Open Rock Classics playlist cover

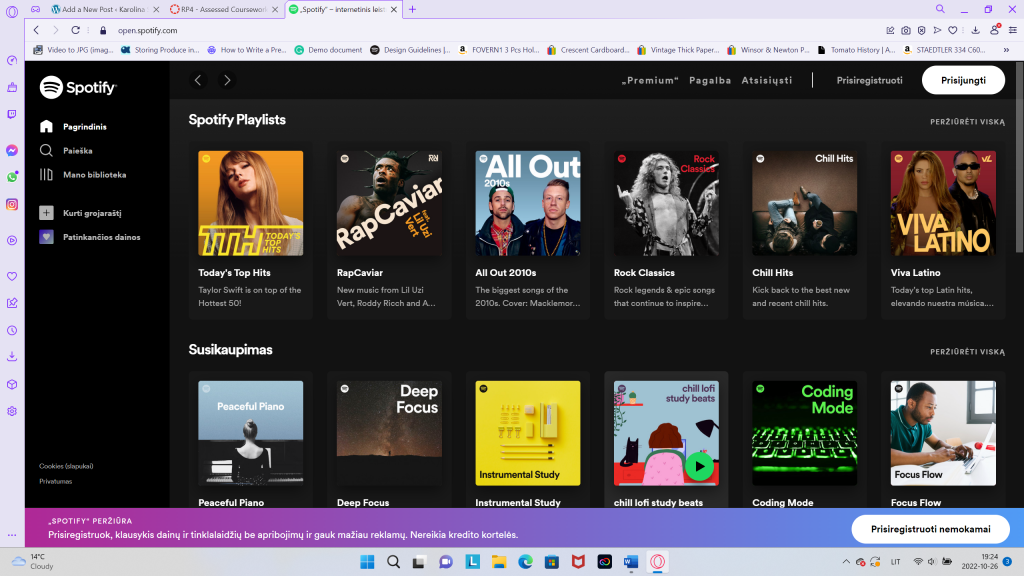click(666, 203)
